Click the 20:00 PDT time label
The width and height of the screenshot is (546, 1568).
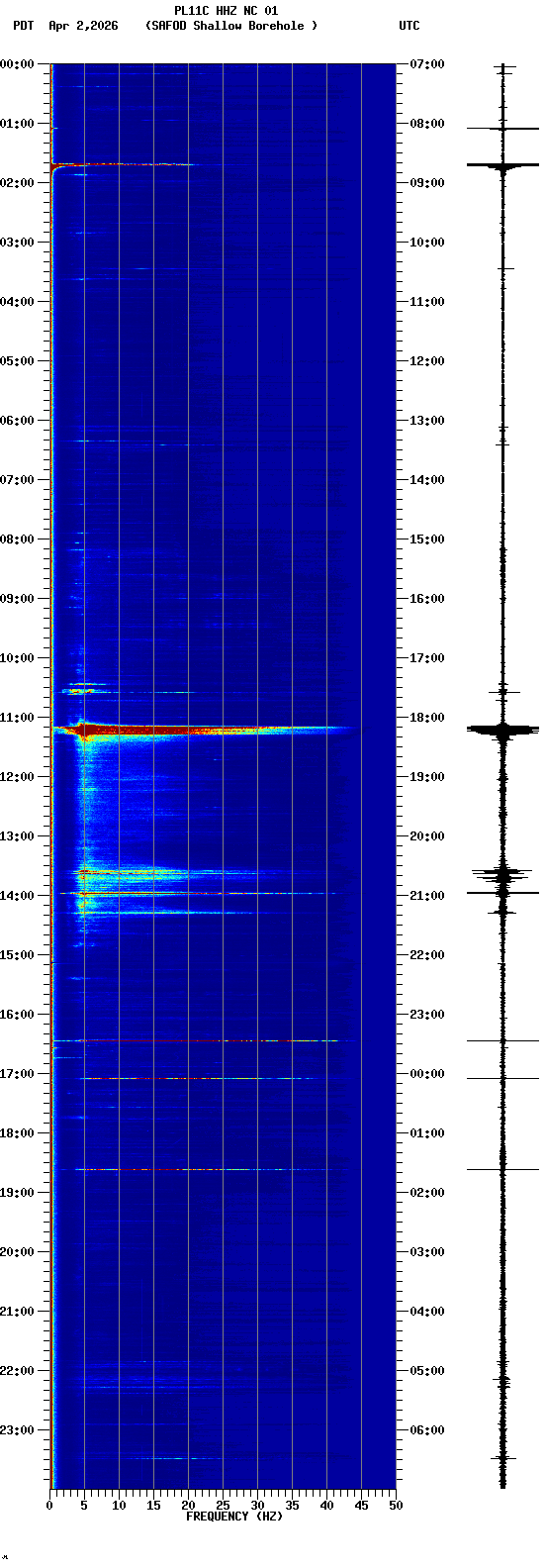(18, 1252)
